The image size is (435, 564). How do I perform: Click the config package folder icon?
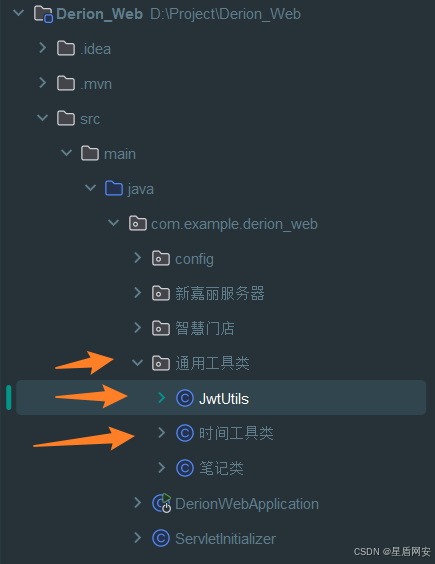[161, 258]
